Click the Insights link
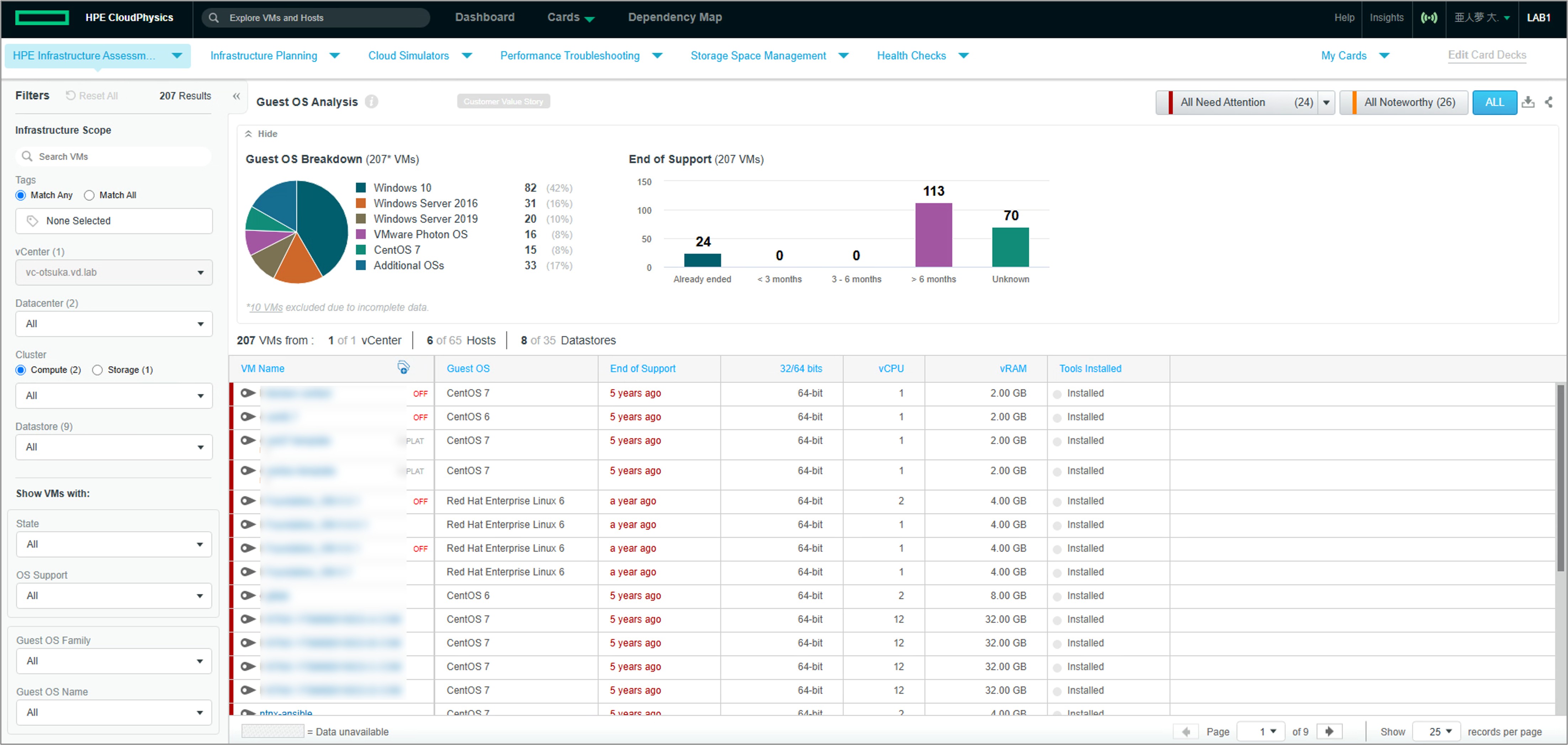Image resolution: width=1568 pixels, height=745 pixels. 1386,18
